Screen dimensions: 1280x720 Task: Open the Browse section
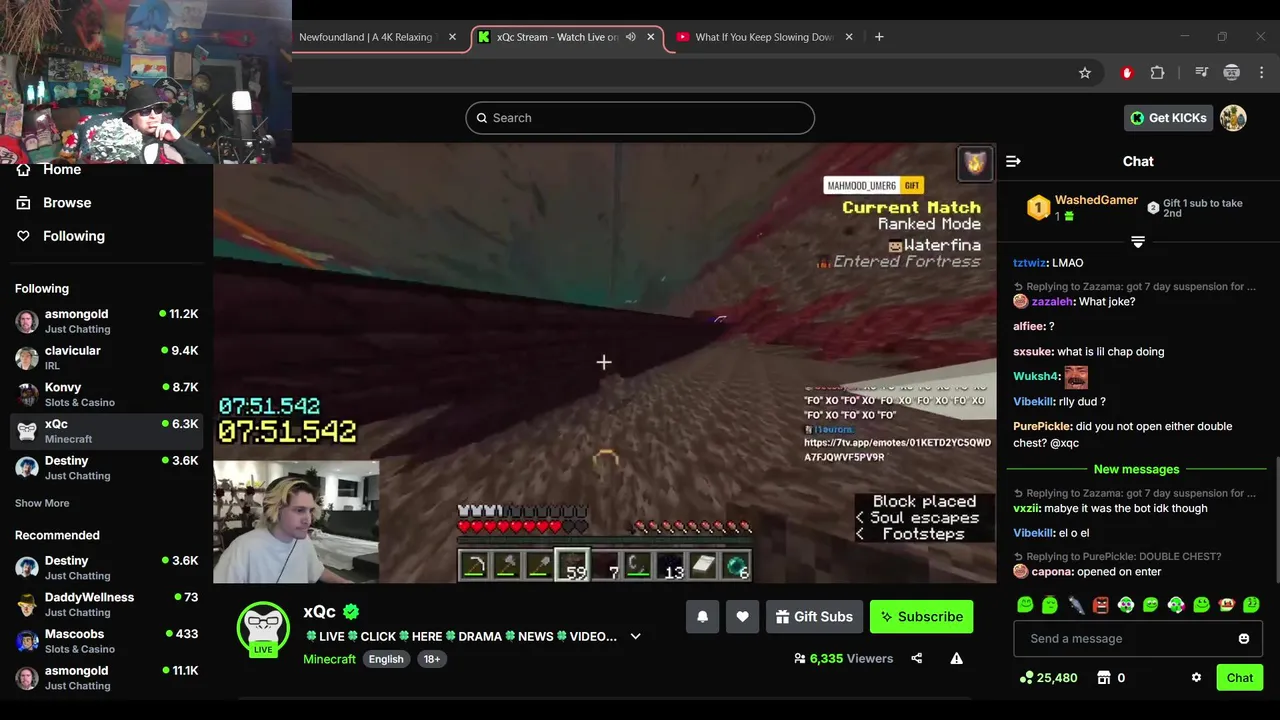[55, 202]
